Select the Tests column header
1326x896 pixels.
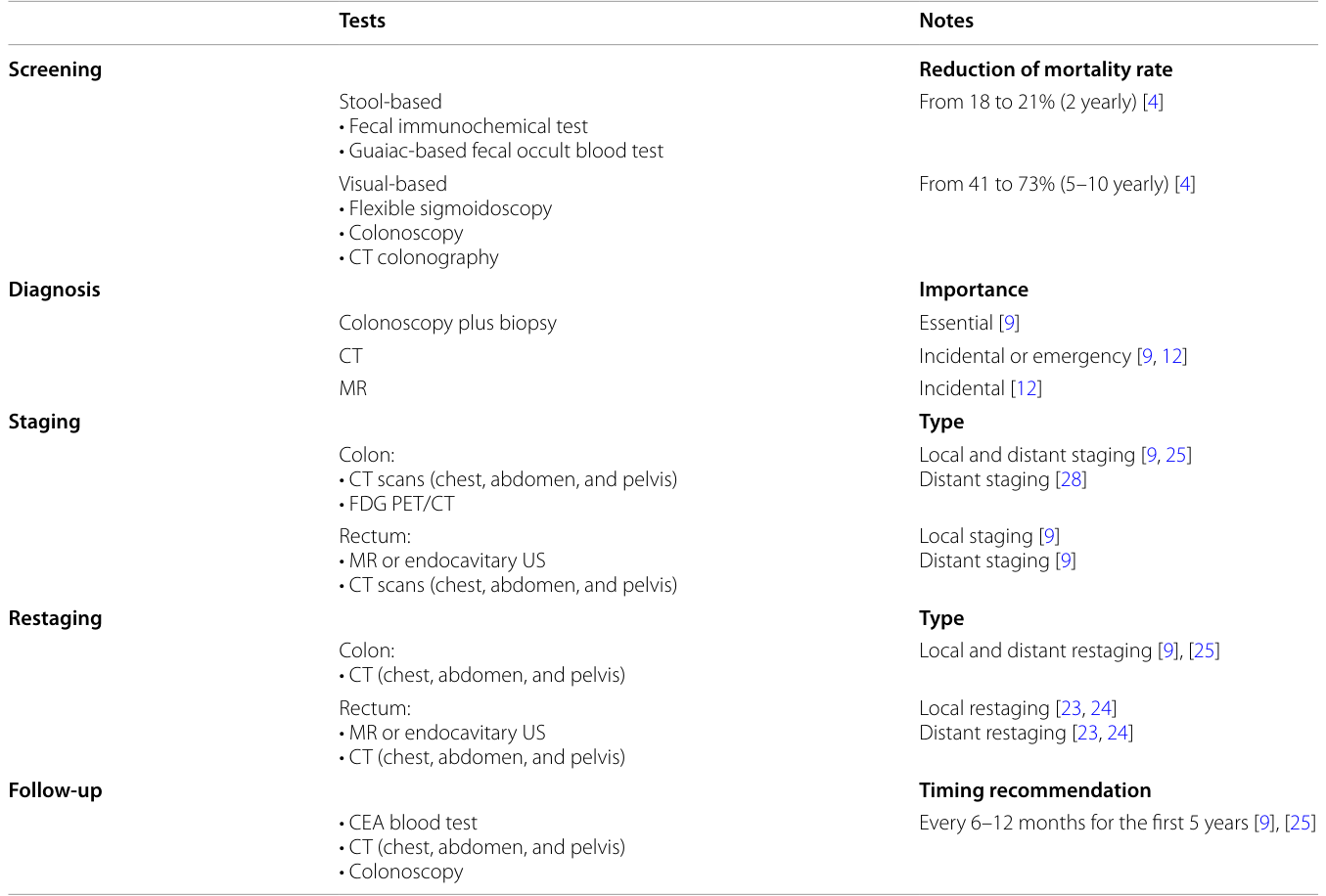click(362, 21)
